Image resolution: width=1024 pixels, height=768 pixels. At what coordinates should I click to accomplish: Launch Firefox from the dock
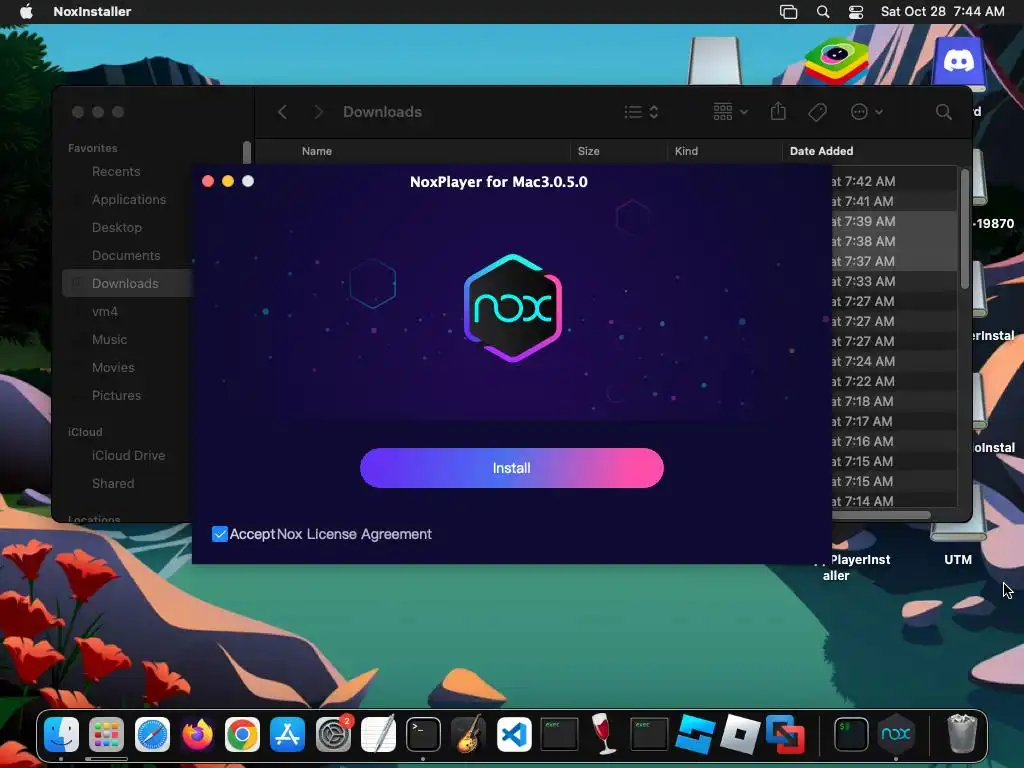[197, 734]
